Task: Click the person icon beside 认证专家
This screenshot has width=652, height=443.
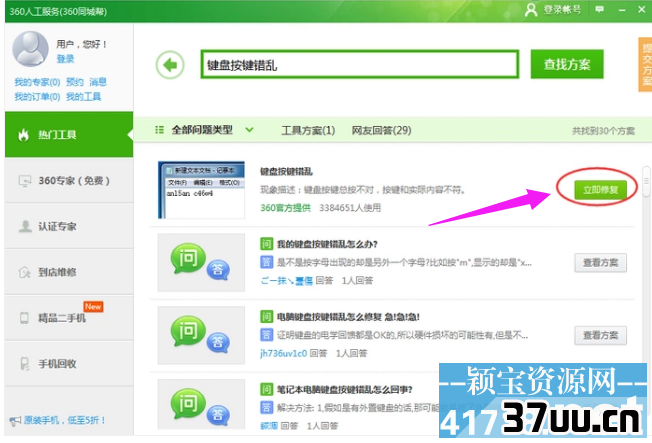Action: [x=25, y=227]
